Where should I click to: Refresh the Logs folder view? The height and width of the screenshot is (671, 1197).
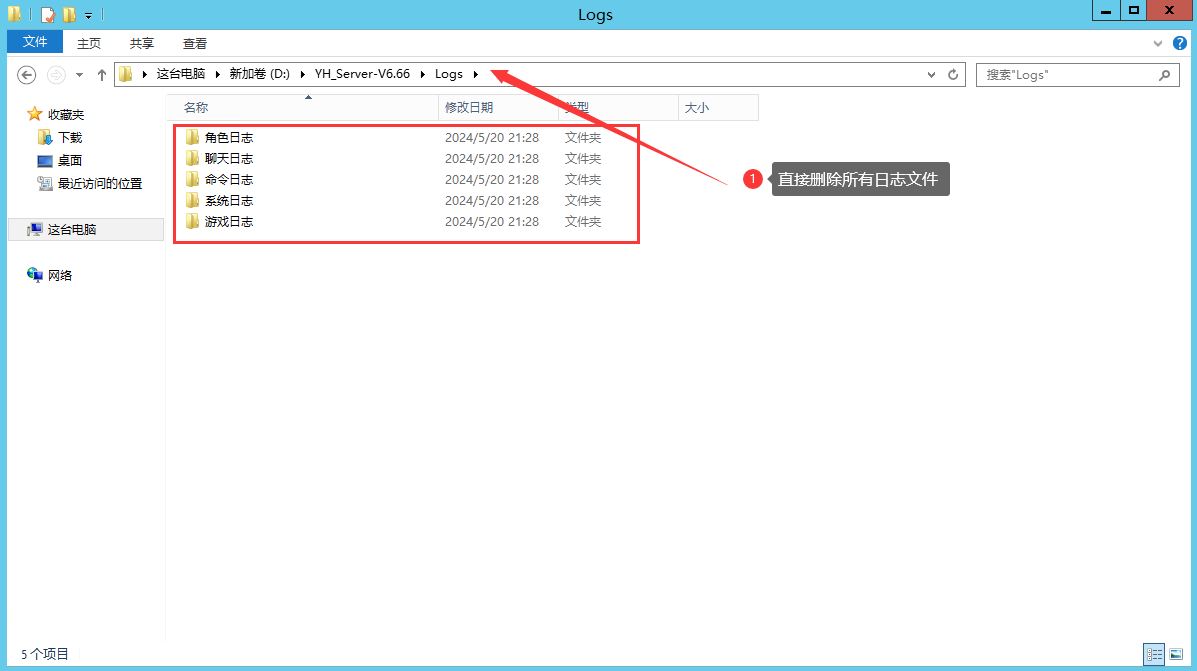coord(953,75)
